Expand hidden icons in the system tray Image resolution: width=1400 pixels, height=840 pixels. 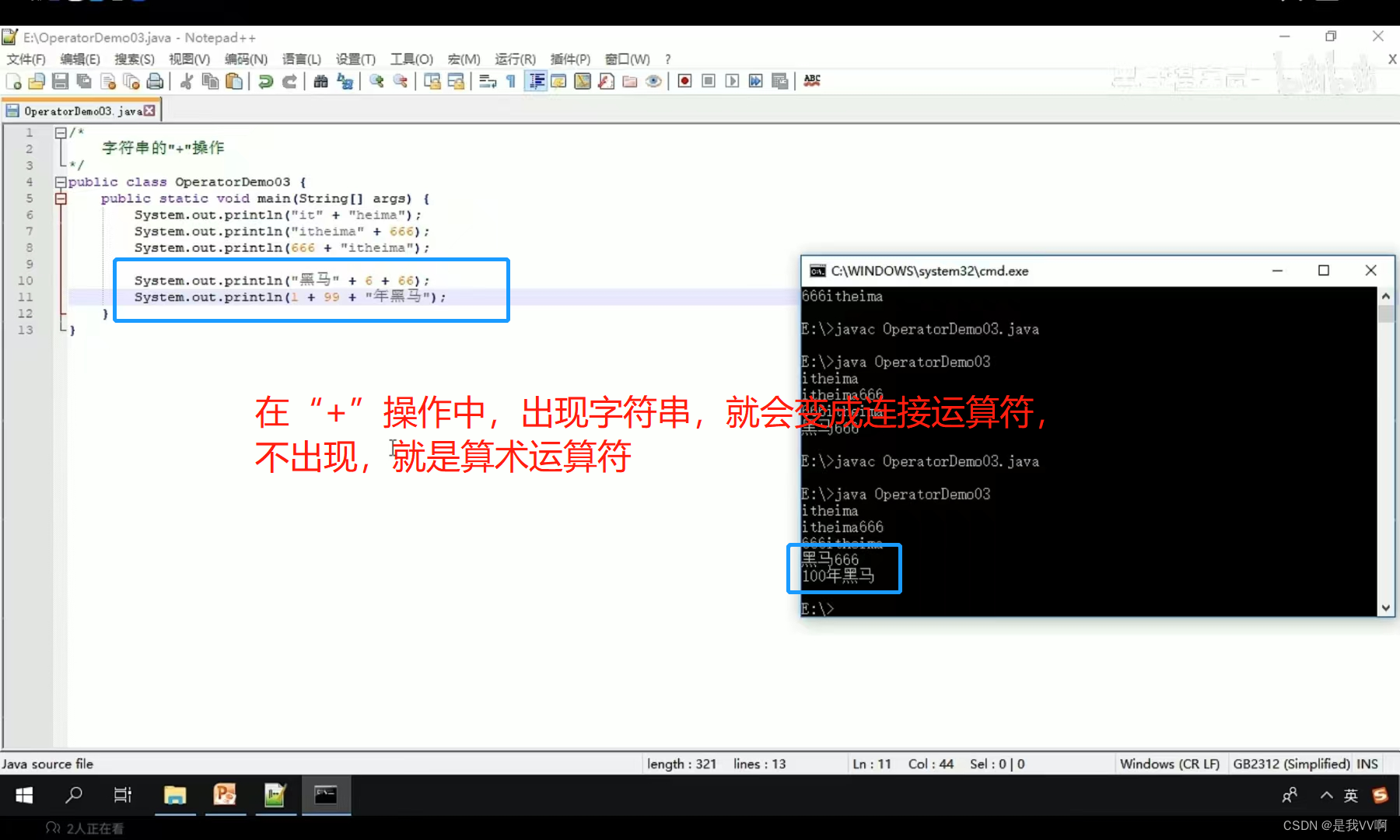[x=1326, y=795]
